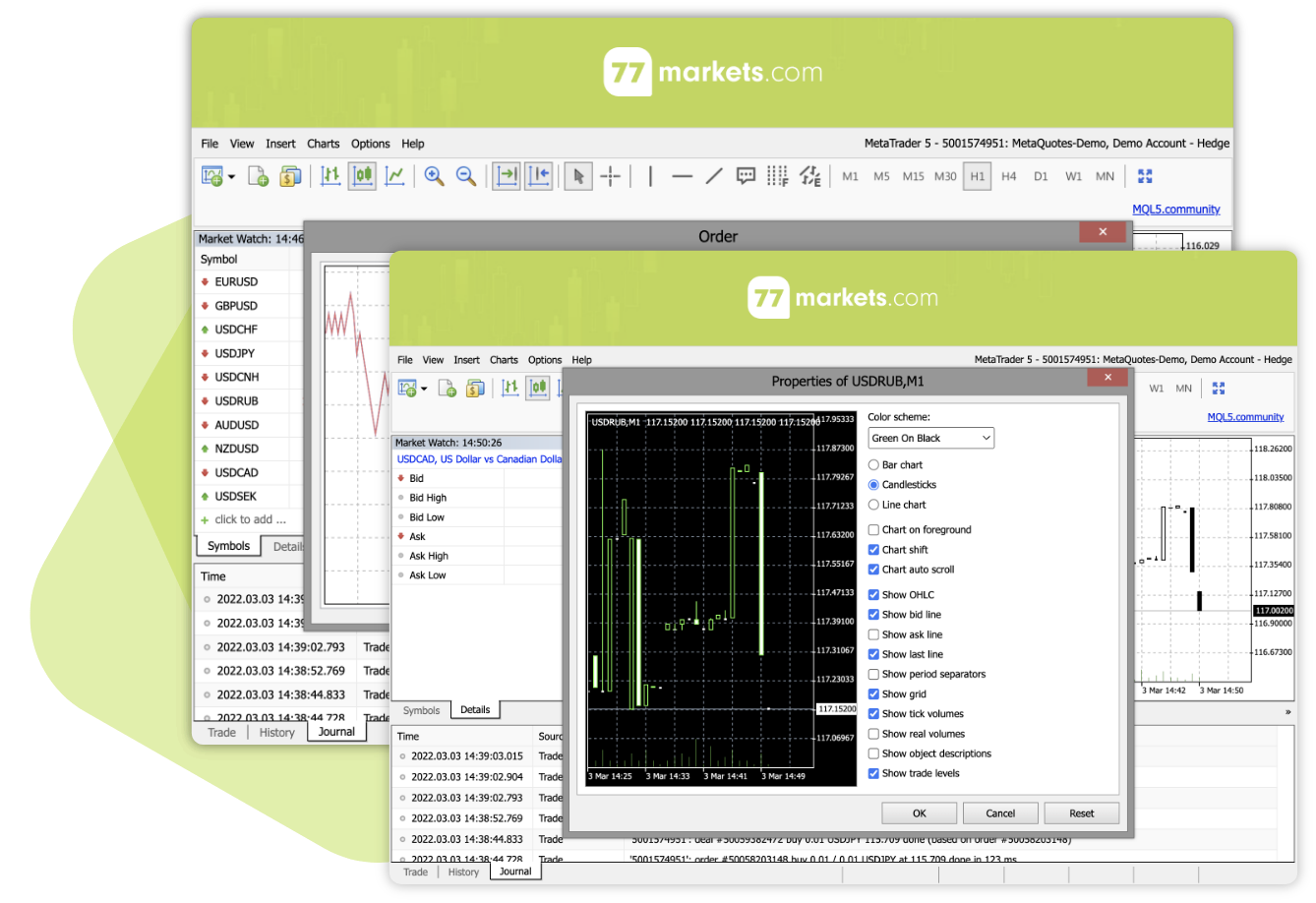This screenshot has width=1316, height=903.
Task: Enable the Show ask line checkbox
Action: [873, 634]
